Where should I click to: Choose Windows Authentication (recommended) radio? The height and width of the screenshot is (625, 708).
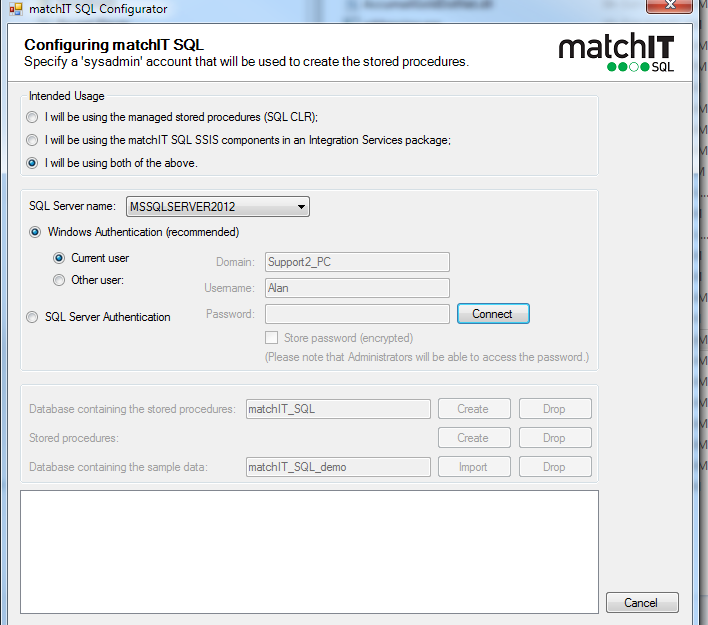[x=35, y=232]
